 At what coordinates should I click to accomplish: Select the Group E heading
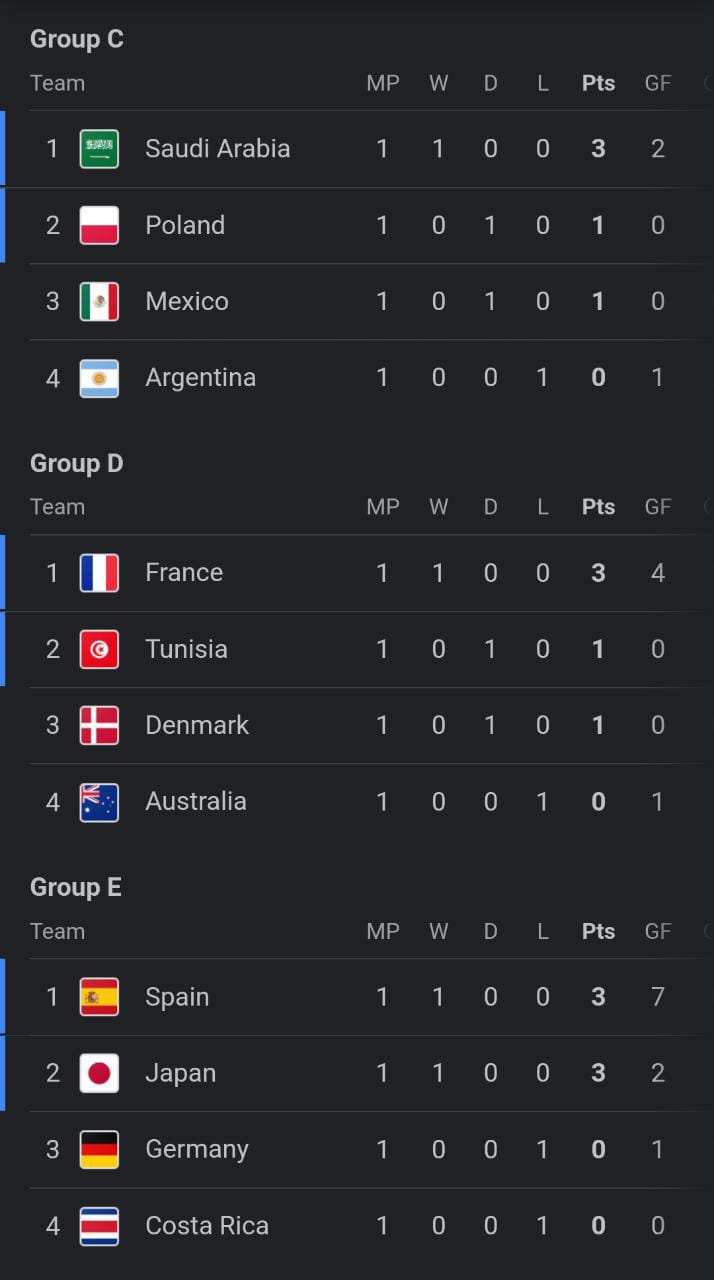point(76,887)
